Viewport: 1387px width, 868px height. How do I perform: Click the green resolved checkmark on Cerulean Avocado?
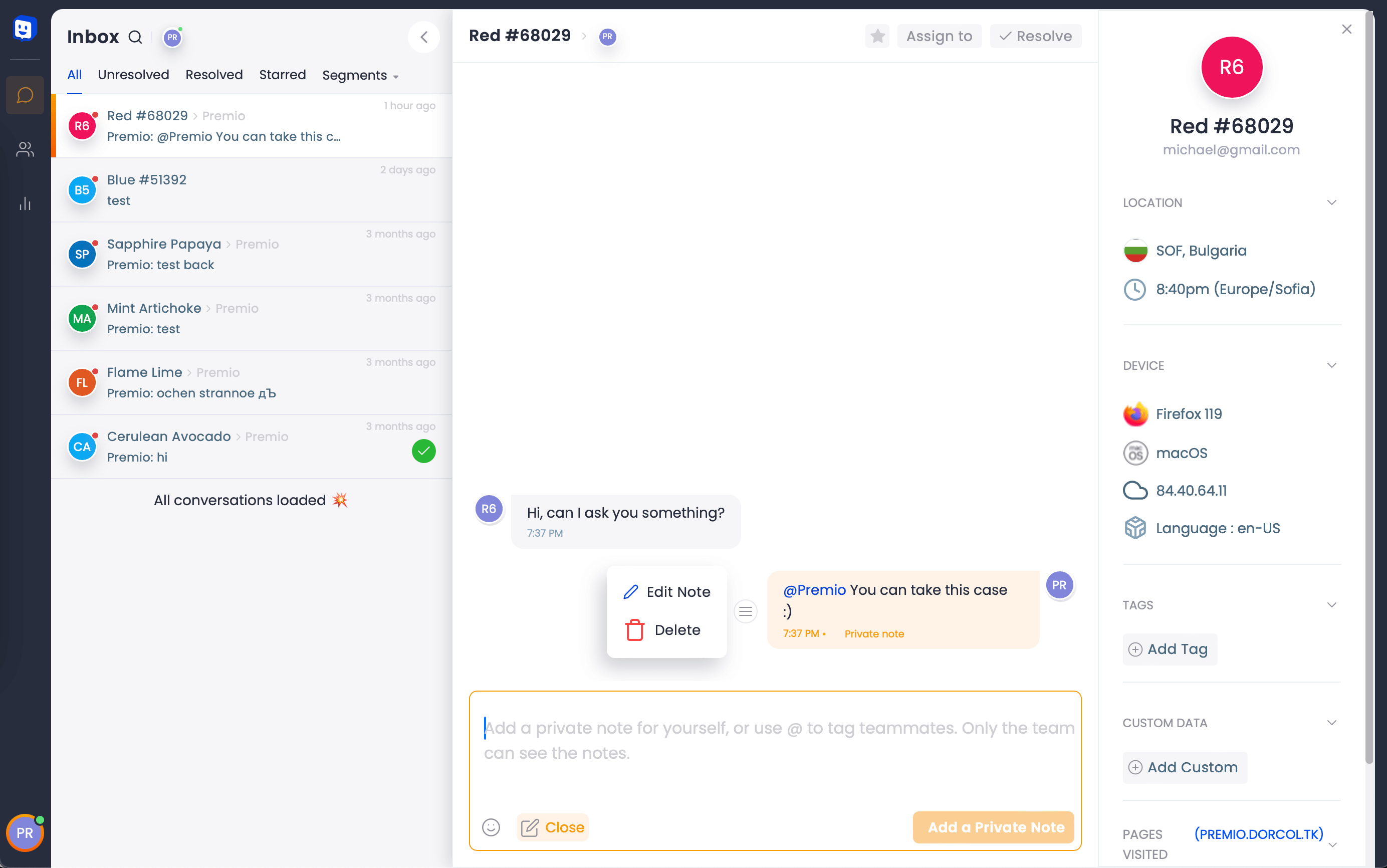(x=423, y=451)
